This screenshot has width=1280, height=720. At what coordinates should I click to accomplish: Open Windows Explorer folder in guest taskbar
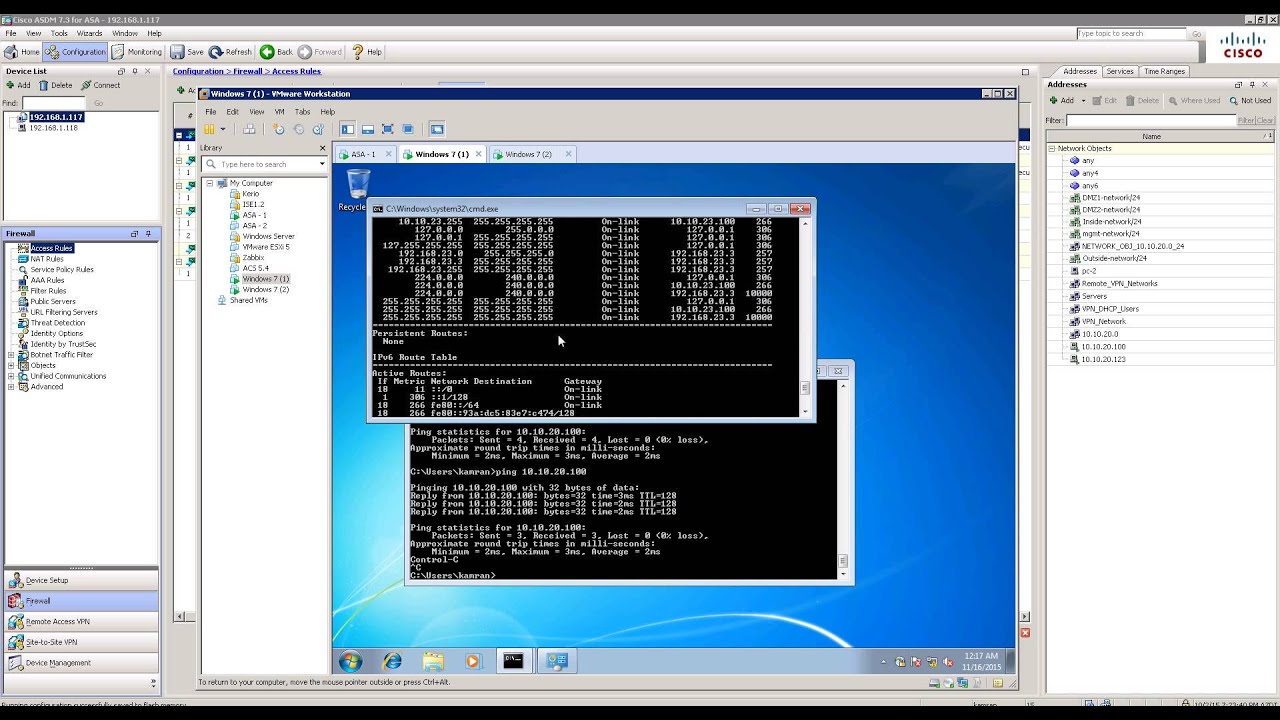(x=433, y=661)
